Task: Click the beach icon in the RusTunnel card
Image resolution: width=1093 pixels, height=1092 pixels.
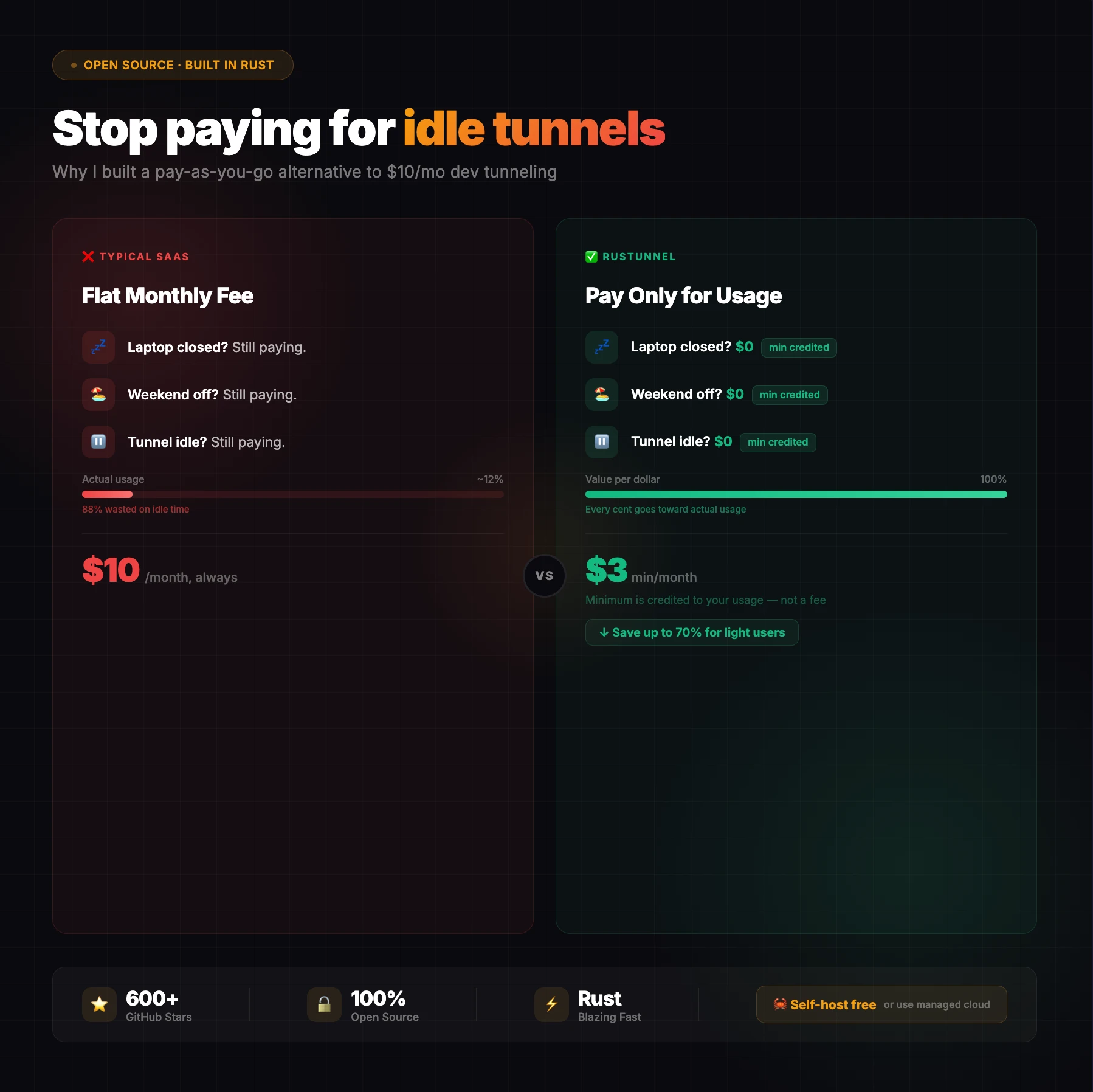Action: [x=602, y=395]
